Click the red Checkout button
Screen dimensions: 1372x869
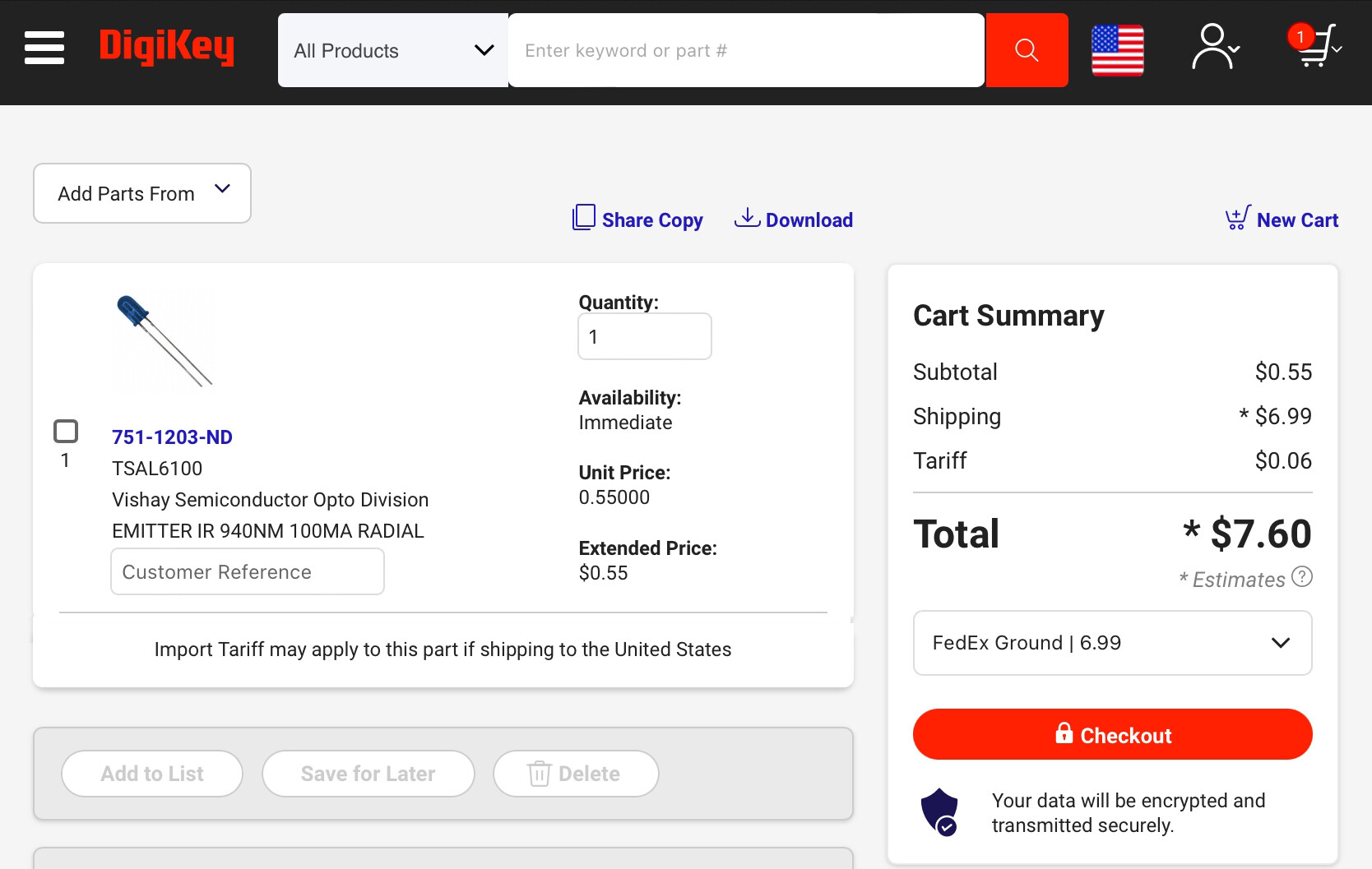pos(1112,734)
